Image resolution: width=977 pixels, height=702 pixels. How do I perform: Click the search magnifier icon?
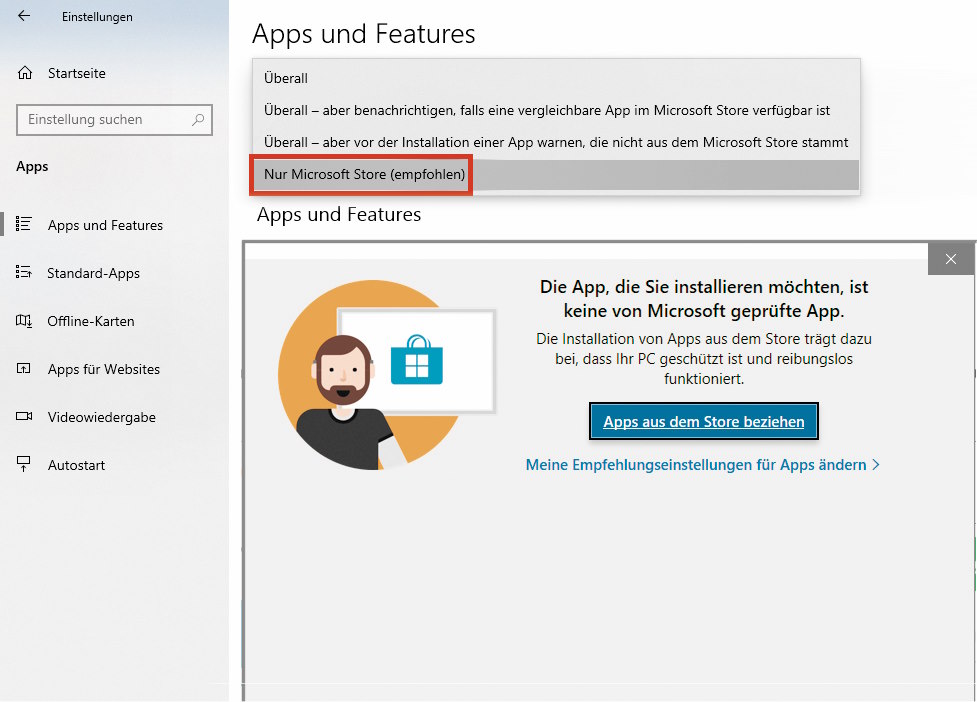click(198, 119)
